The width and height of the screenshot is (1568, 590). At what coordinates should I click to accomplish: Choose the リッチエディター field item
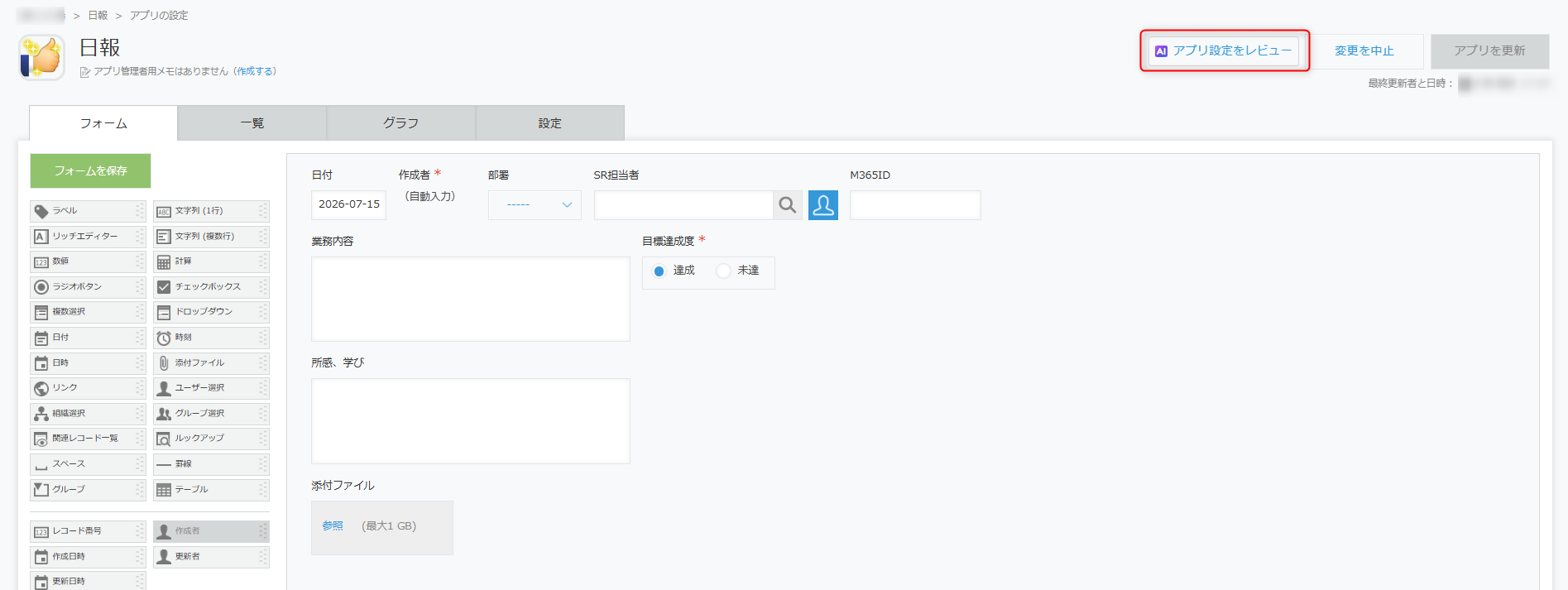pyautogui.click(x=88, y=237)
